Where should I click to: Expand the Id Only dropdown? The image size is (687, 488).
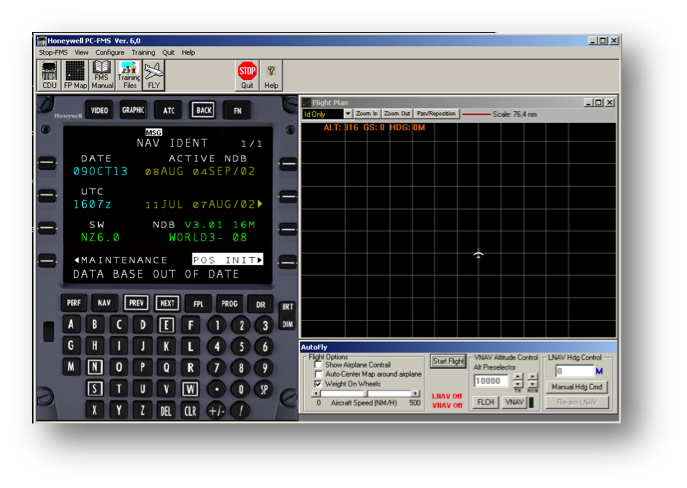[x=348, y=114]
